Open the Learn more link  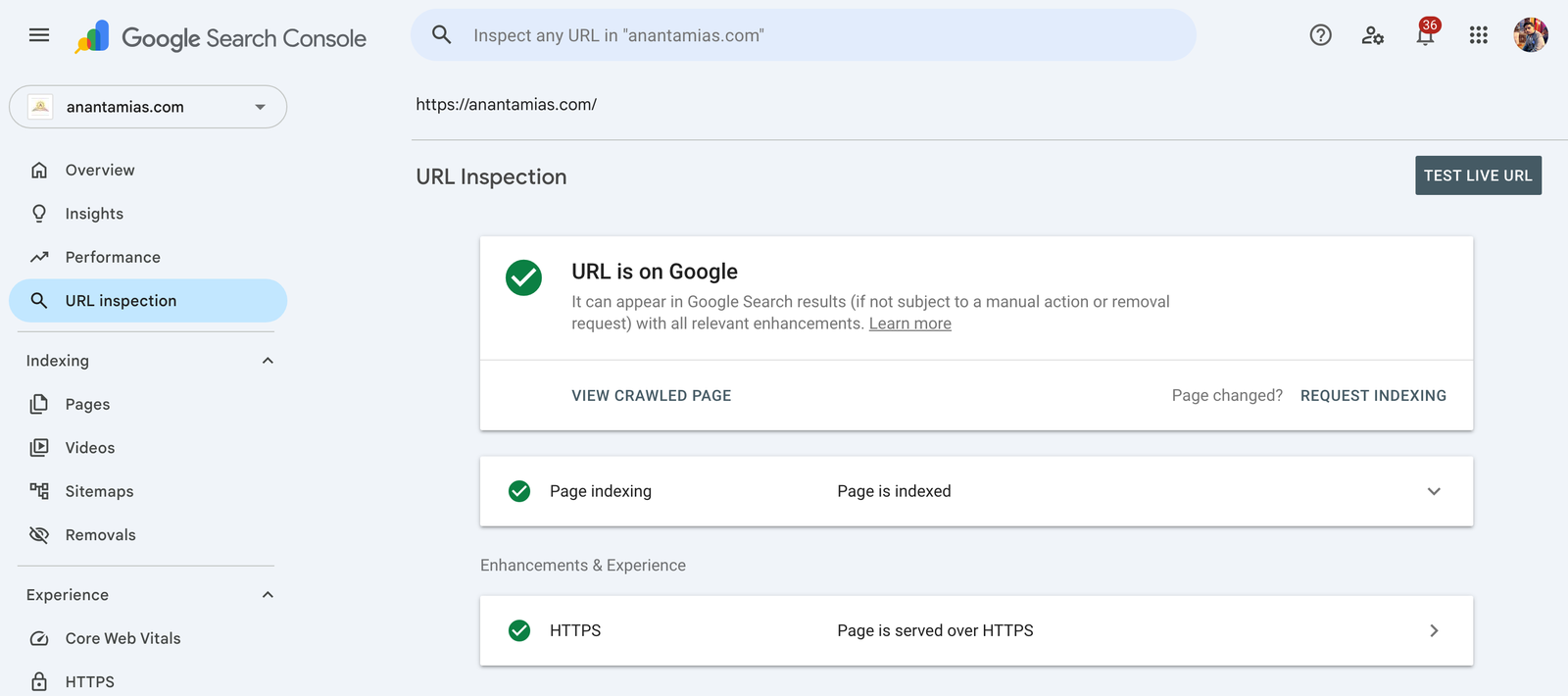pyautogui.click(x=910, y=323)
